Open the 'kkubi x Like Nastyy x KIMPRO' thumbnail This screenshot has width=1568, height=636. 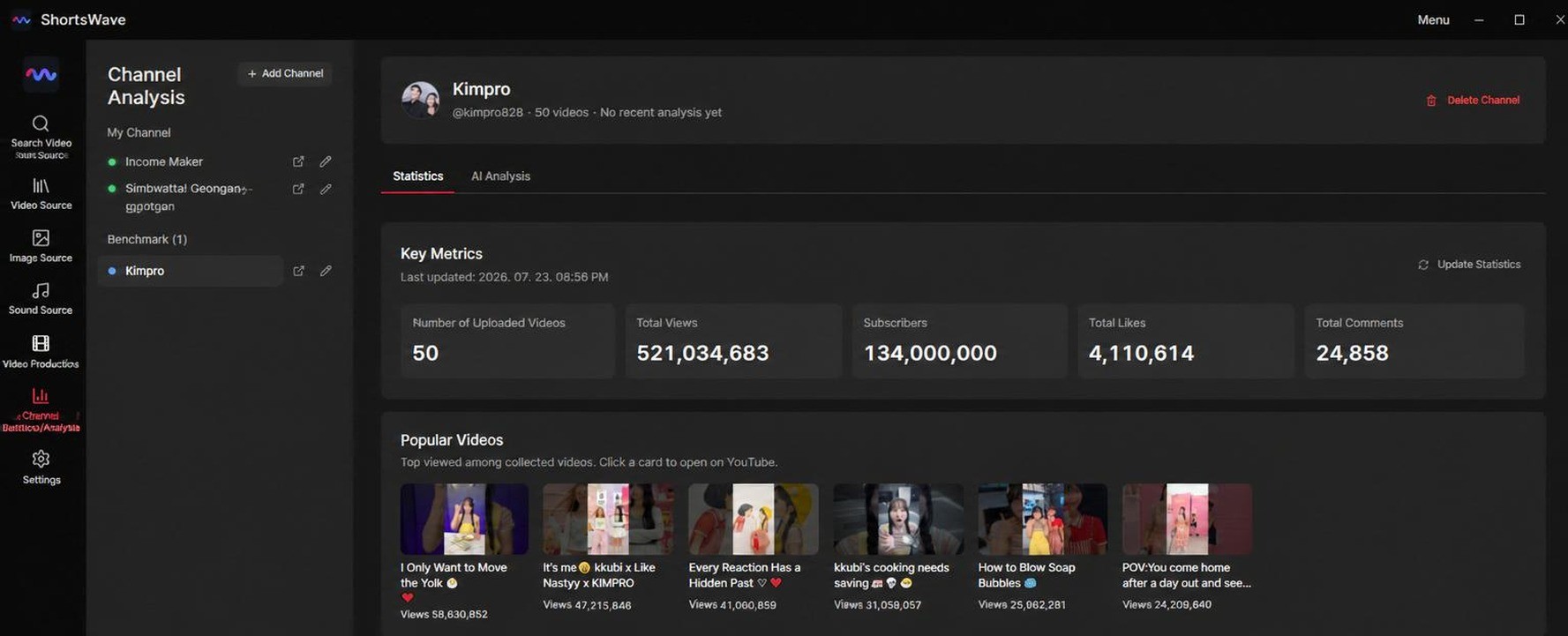click(x=608, y=519)
